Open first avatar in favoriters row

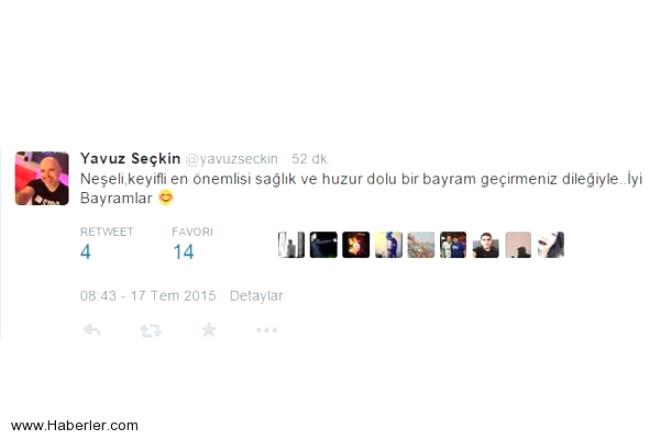click(x=291, y=245)
